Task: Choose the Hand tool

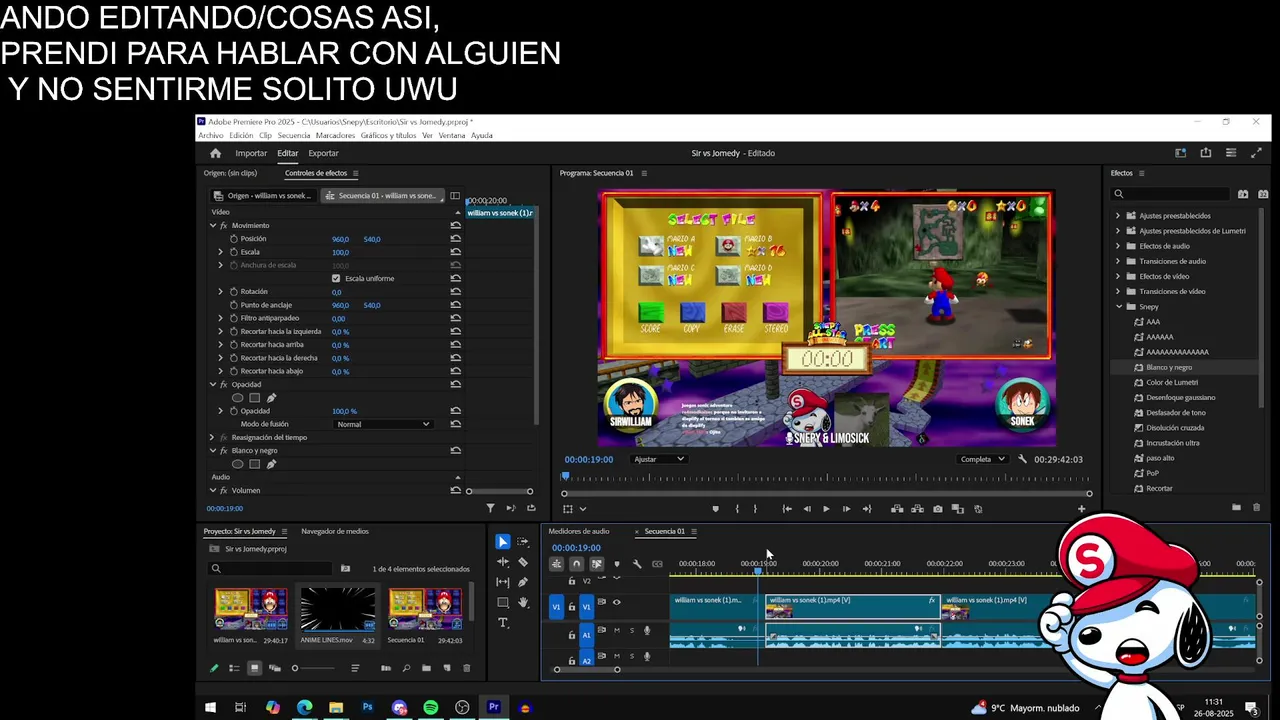Action: [523, 602]
